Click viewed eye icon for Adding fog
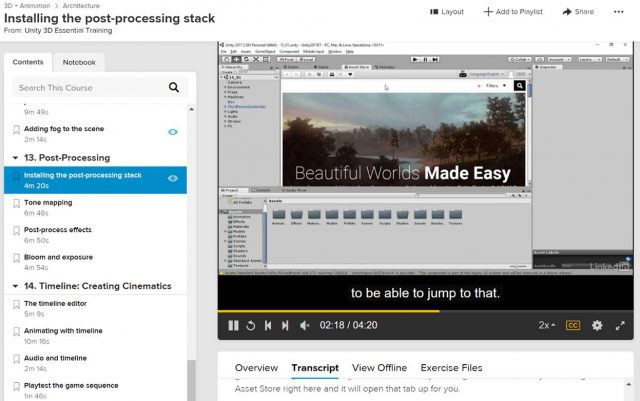This screenshot has width=640, height=401. pos(173,132)
